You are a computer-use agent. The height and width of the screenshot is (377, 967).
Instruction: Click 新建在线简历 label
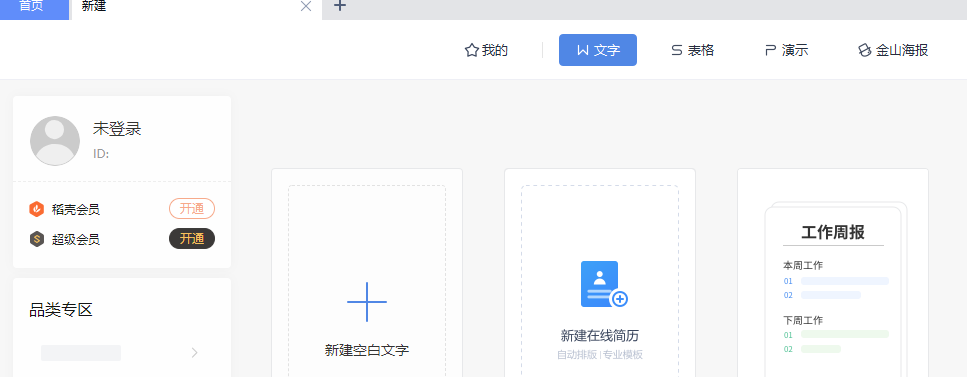pos(599,336)
